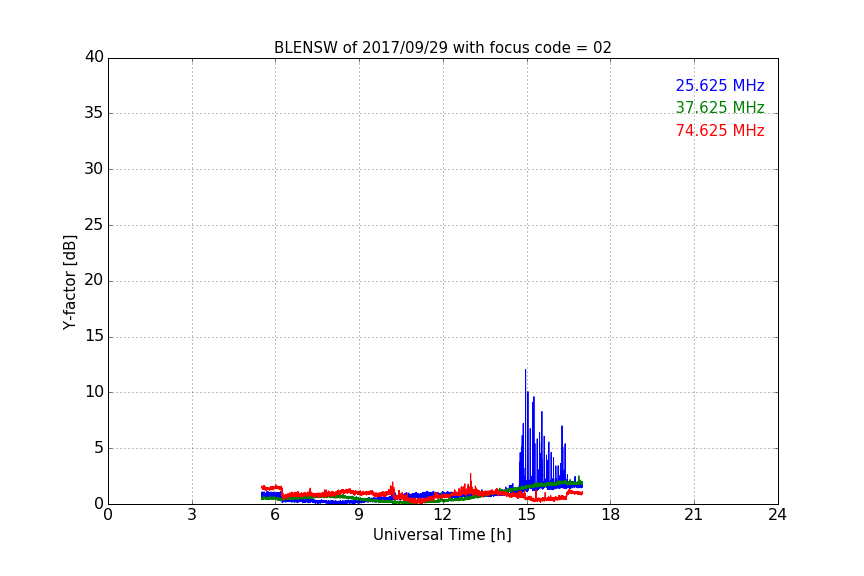Click the x-axis tick label 21
Screen dimensions: 864x576
[694, 515]
